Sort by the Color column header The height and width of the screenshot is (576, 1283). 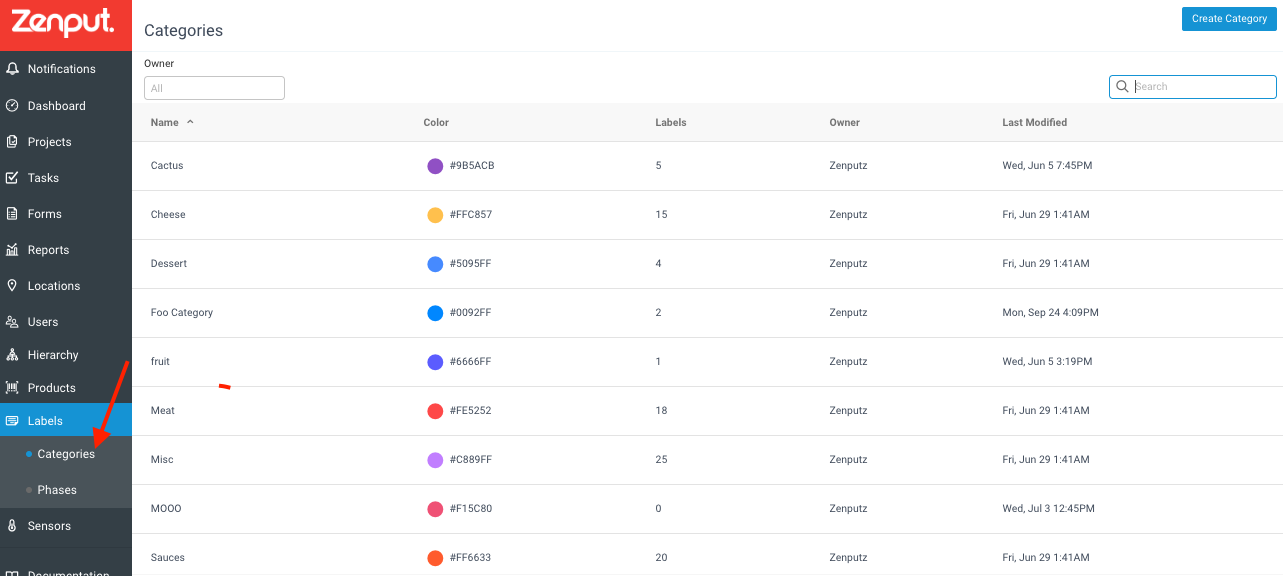click(x=436, y=123)
